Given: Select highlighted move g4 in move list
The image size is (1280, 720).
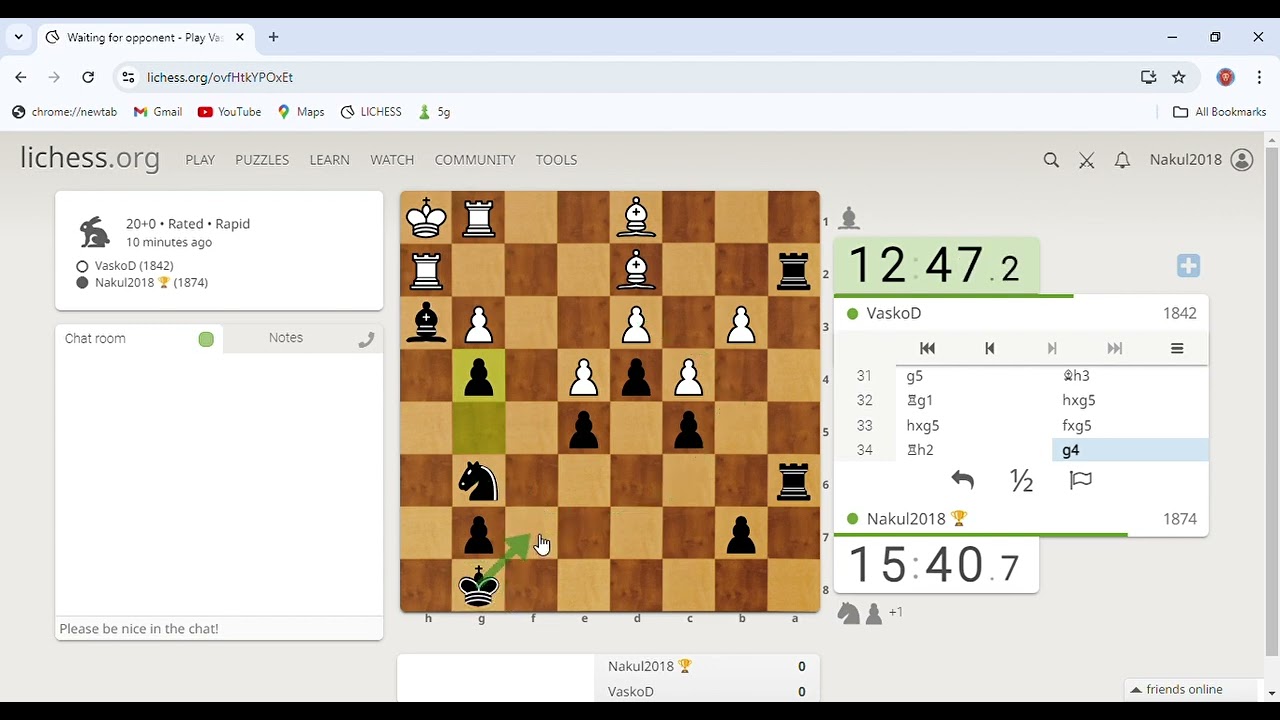Looking at the screenshot, I should click(x=1130, y=450).
